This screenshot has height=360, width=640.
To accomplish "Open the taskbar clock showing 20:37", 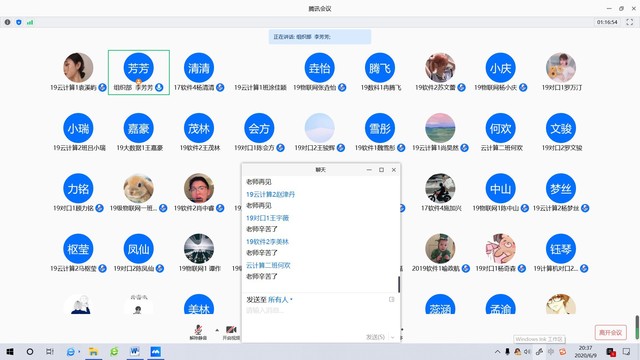I will click(585, 351).
